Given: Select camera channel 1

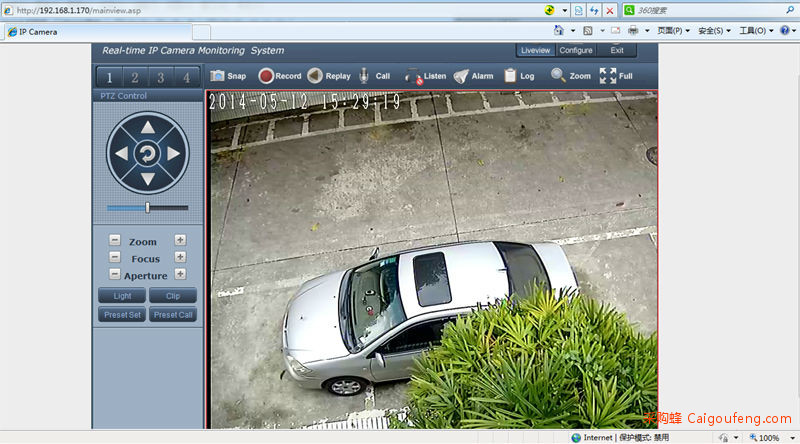Looking at the screenshot, I should click(109, 78).
